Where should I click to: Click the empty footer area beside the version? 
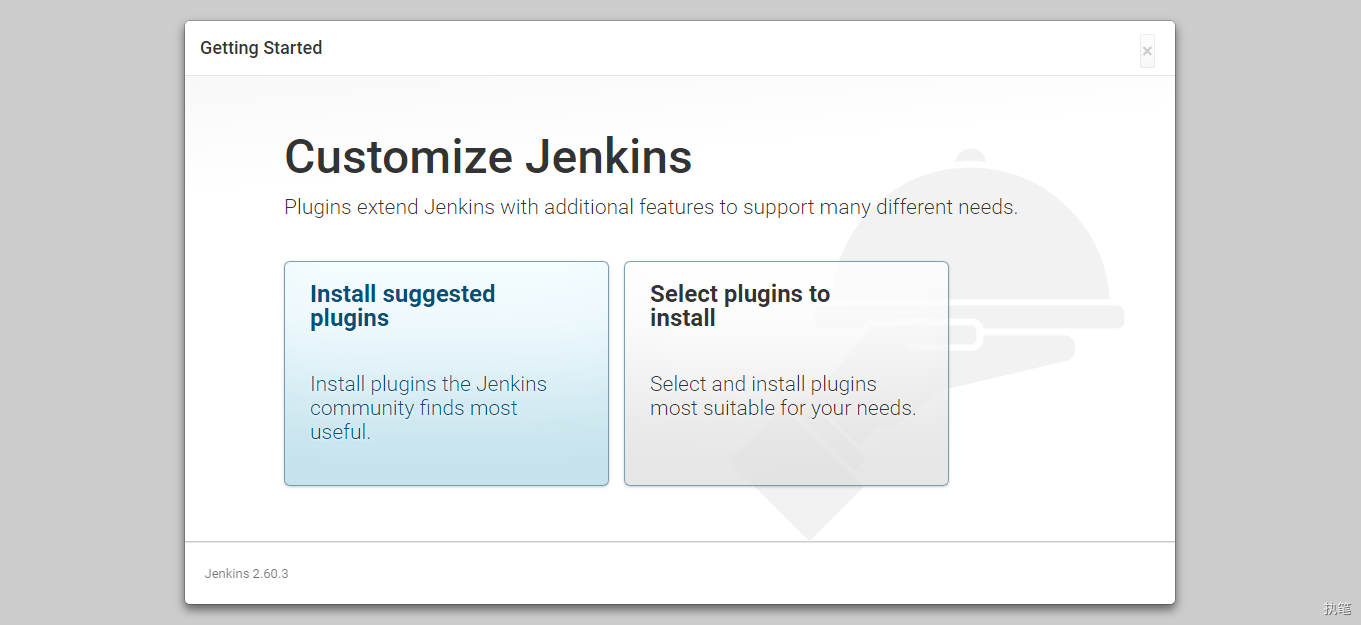pos(700,574)
